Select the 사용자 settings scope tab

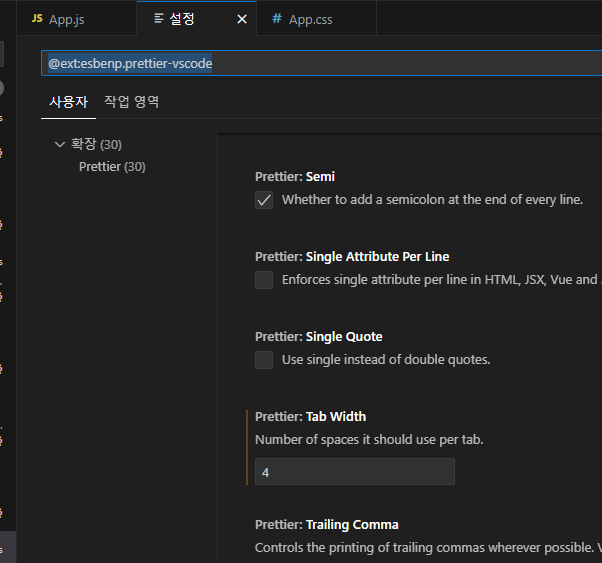point(68,102)
